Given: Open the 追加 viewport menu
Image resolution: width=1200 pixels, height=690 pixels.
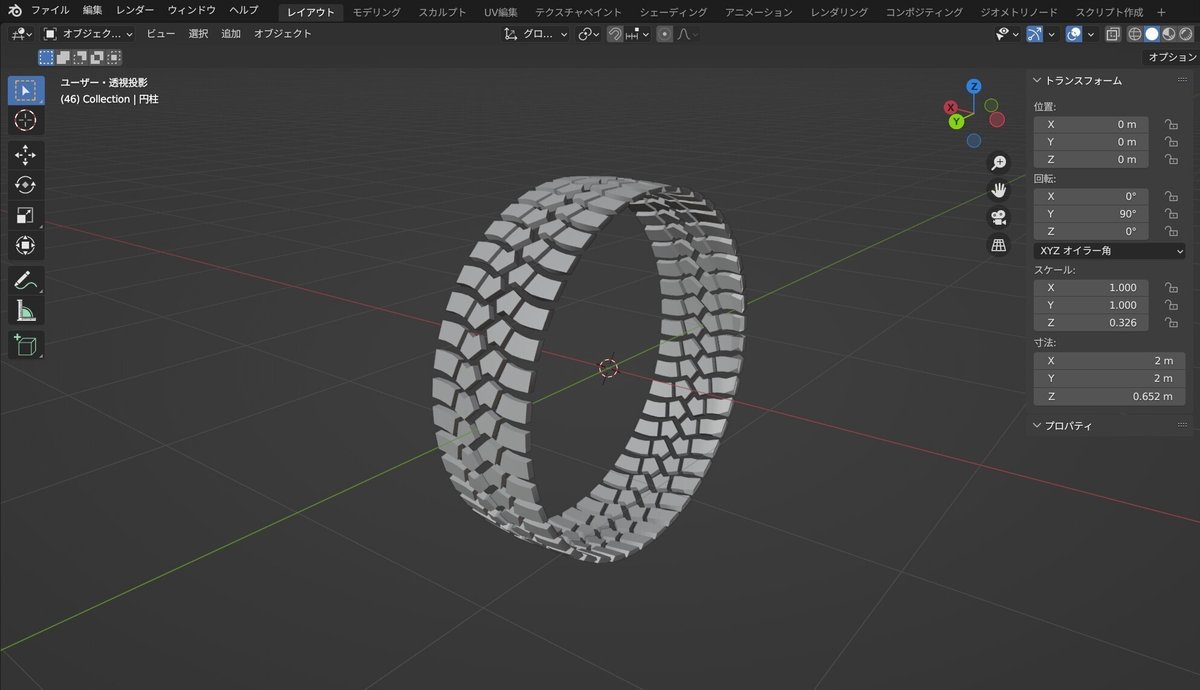Looking at the screenshot, I should click(x=231, y=34).
